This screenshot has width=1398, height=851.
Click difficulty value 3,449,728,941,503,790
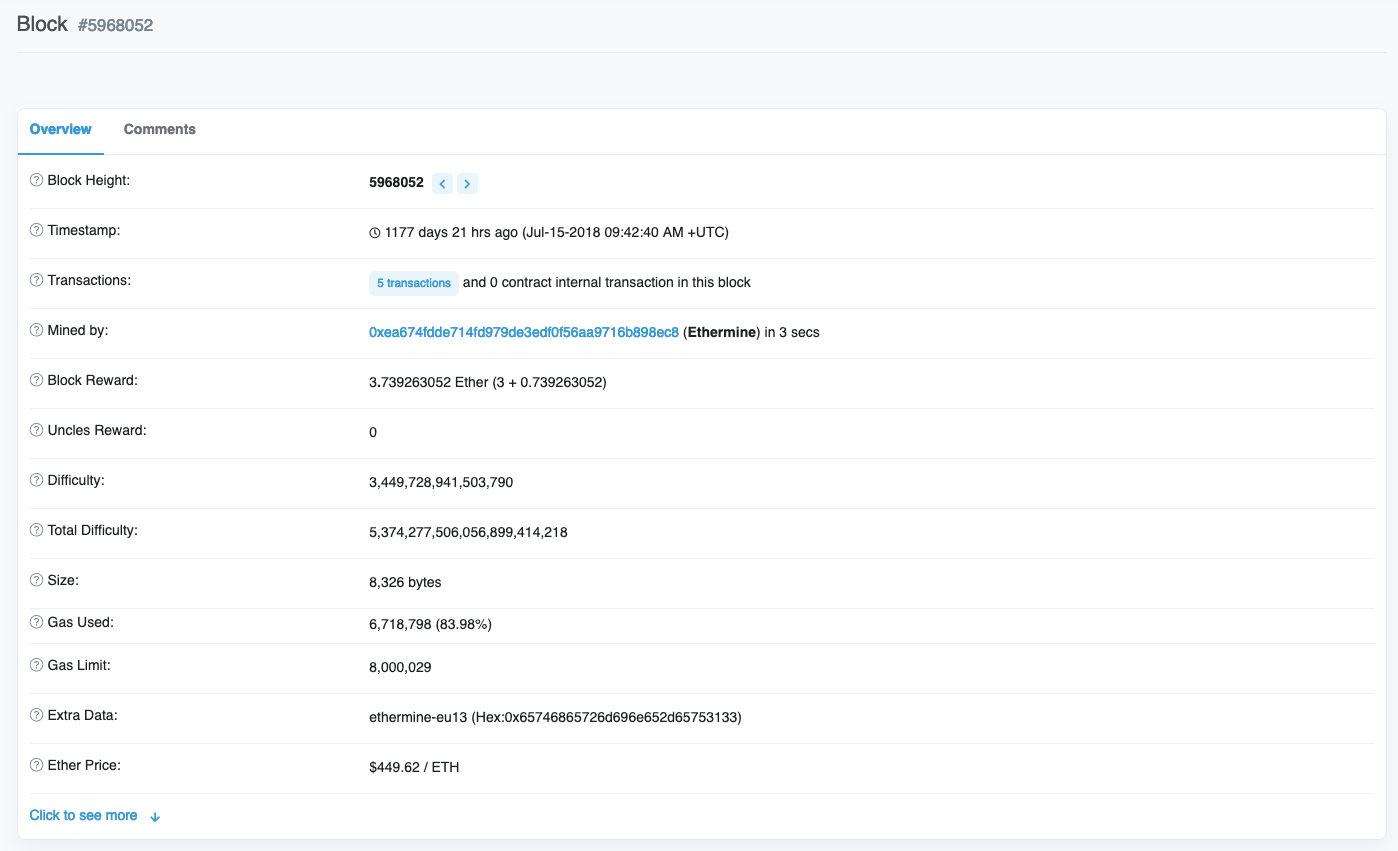click(x=441, y=482)
